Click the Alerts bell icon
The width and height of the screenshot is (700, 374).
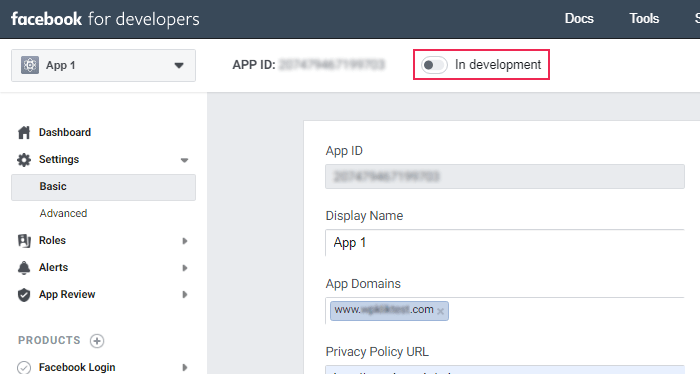24,268
